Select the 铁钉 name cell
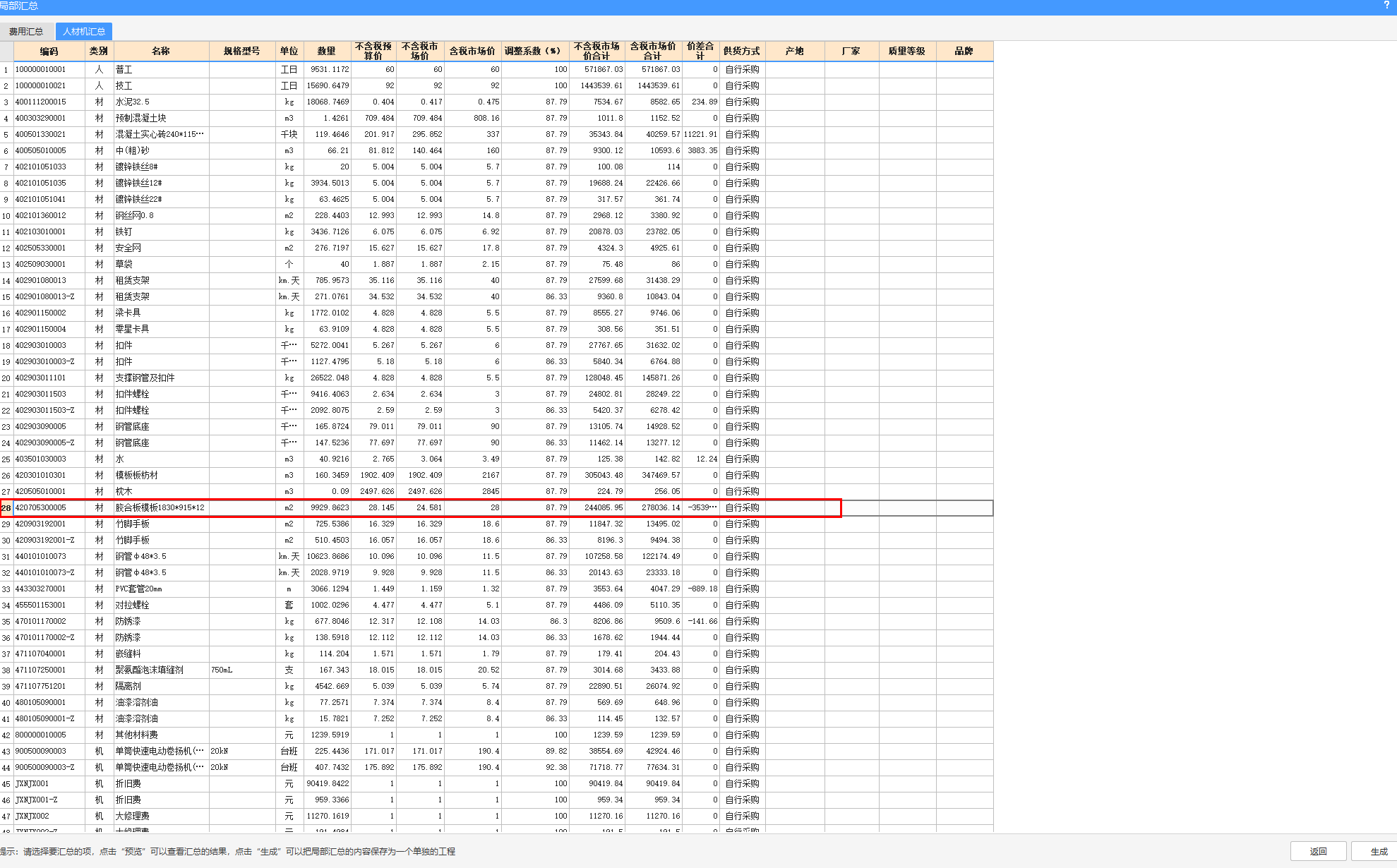Screen dimensions: 1397x868 tap(161, 232)
